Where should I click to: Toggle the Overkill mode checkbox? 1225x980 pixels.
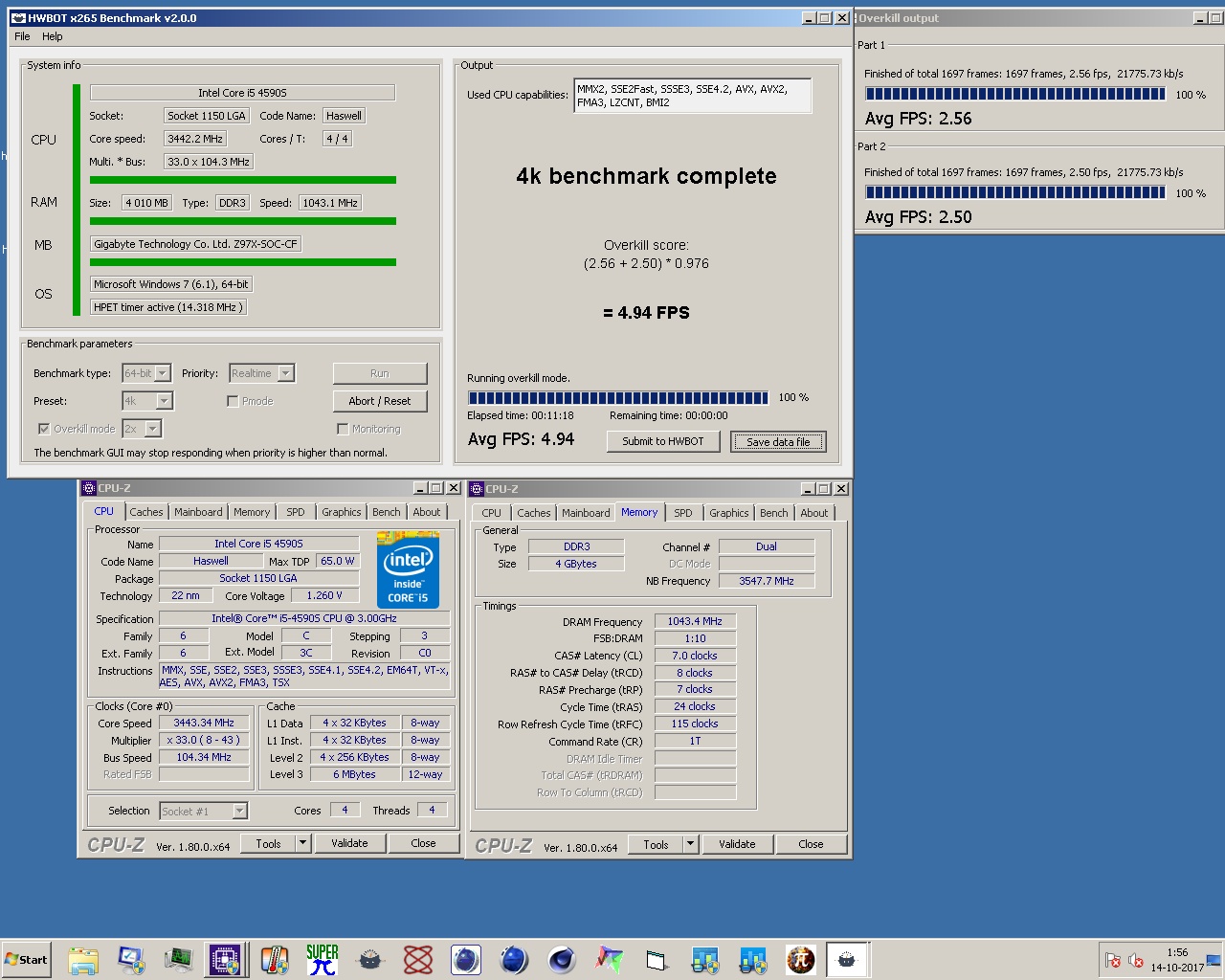(44, 429)
